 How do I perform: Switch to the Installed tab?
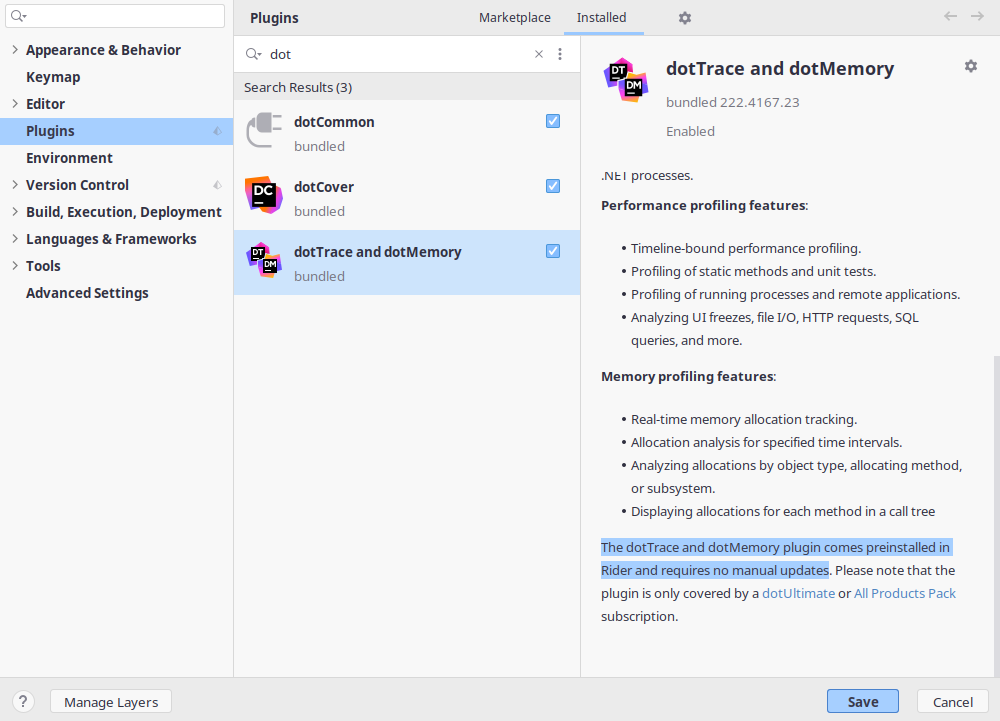click(601, 18)
